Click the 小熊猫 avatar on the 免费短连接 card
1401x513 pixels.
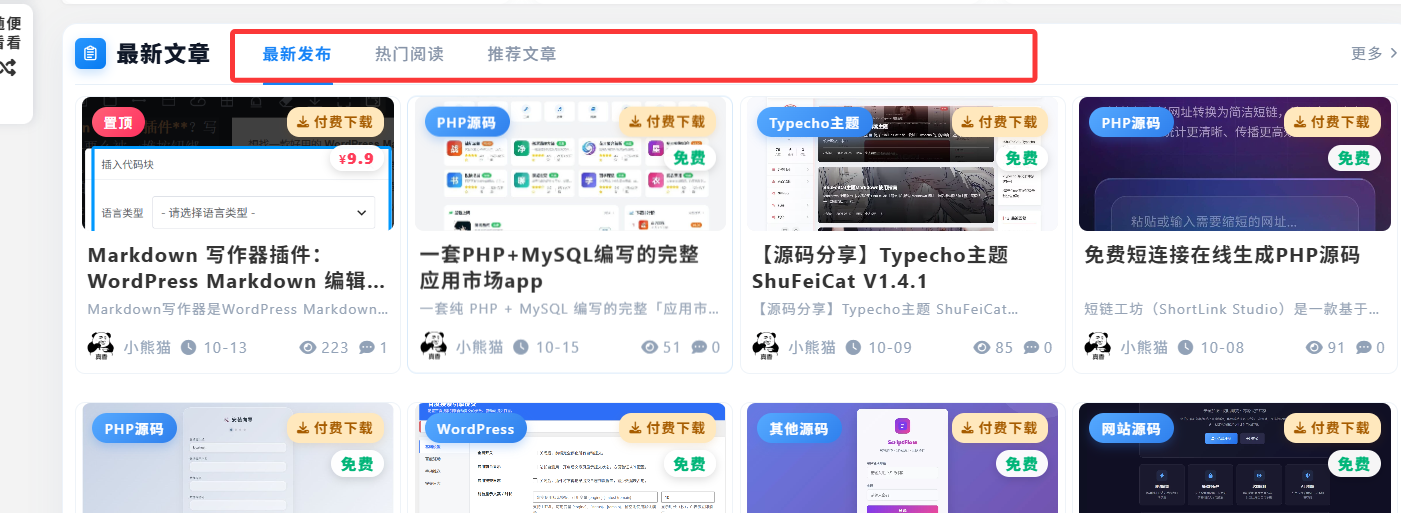(1097, 347)
